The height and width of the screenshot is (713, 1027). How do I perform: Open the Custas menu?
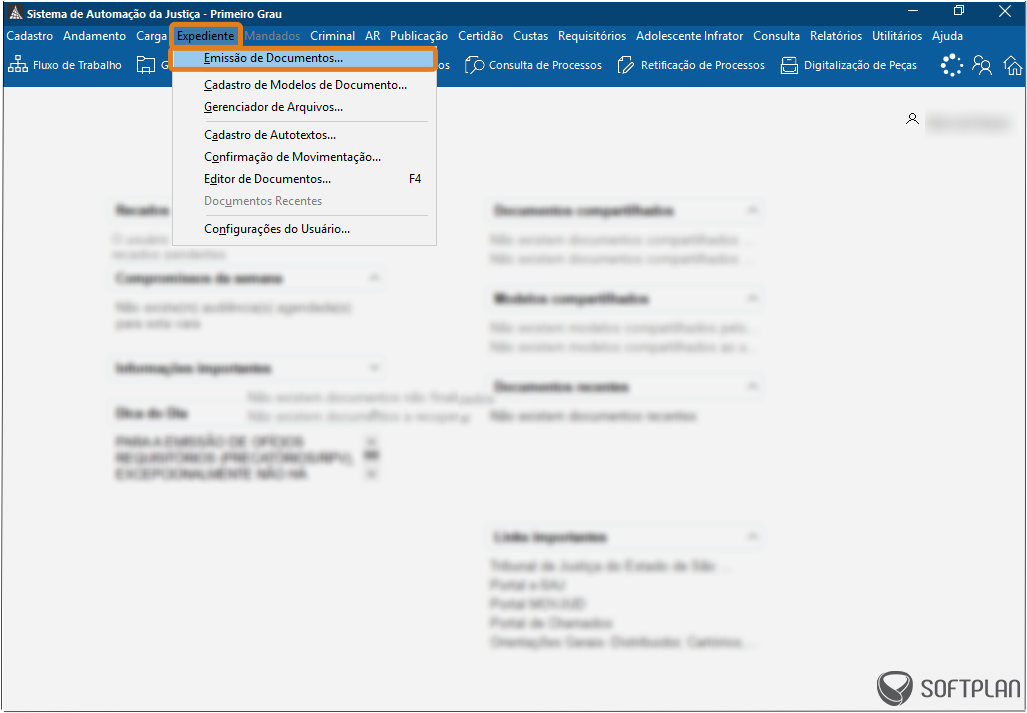click(x=531, y=36)
